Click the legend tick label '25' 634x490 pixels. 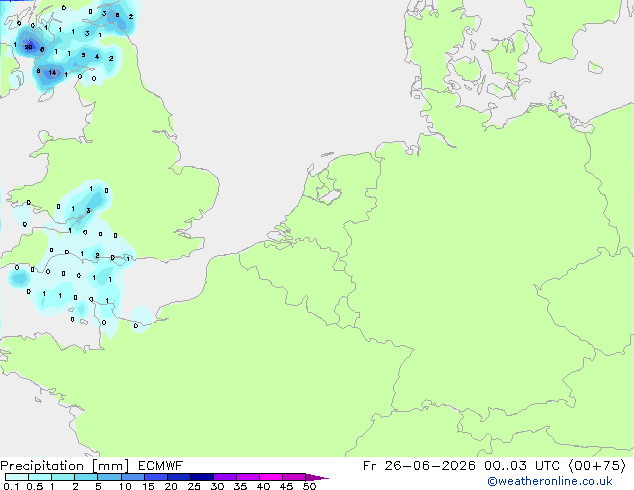[194, 486]
